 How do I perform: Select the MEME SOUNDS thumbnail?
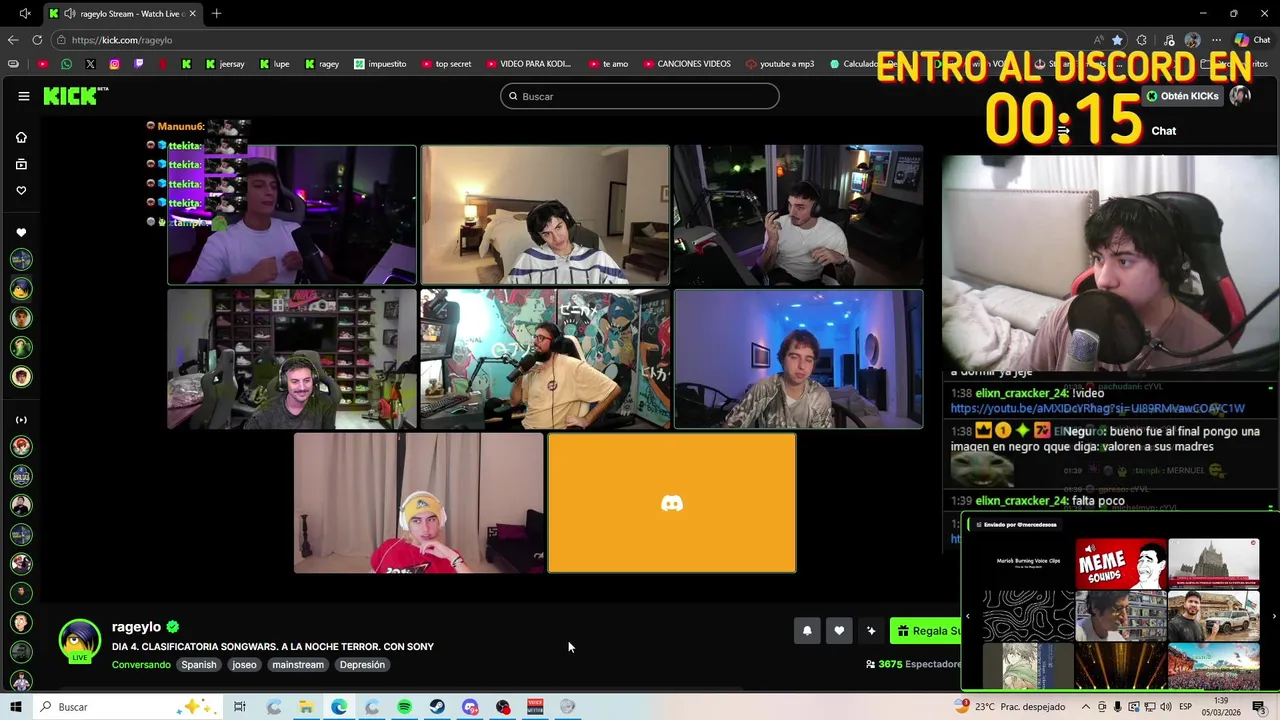[x=1121, y=564]
